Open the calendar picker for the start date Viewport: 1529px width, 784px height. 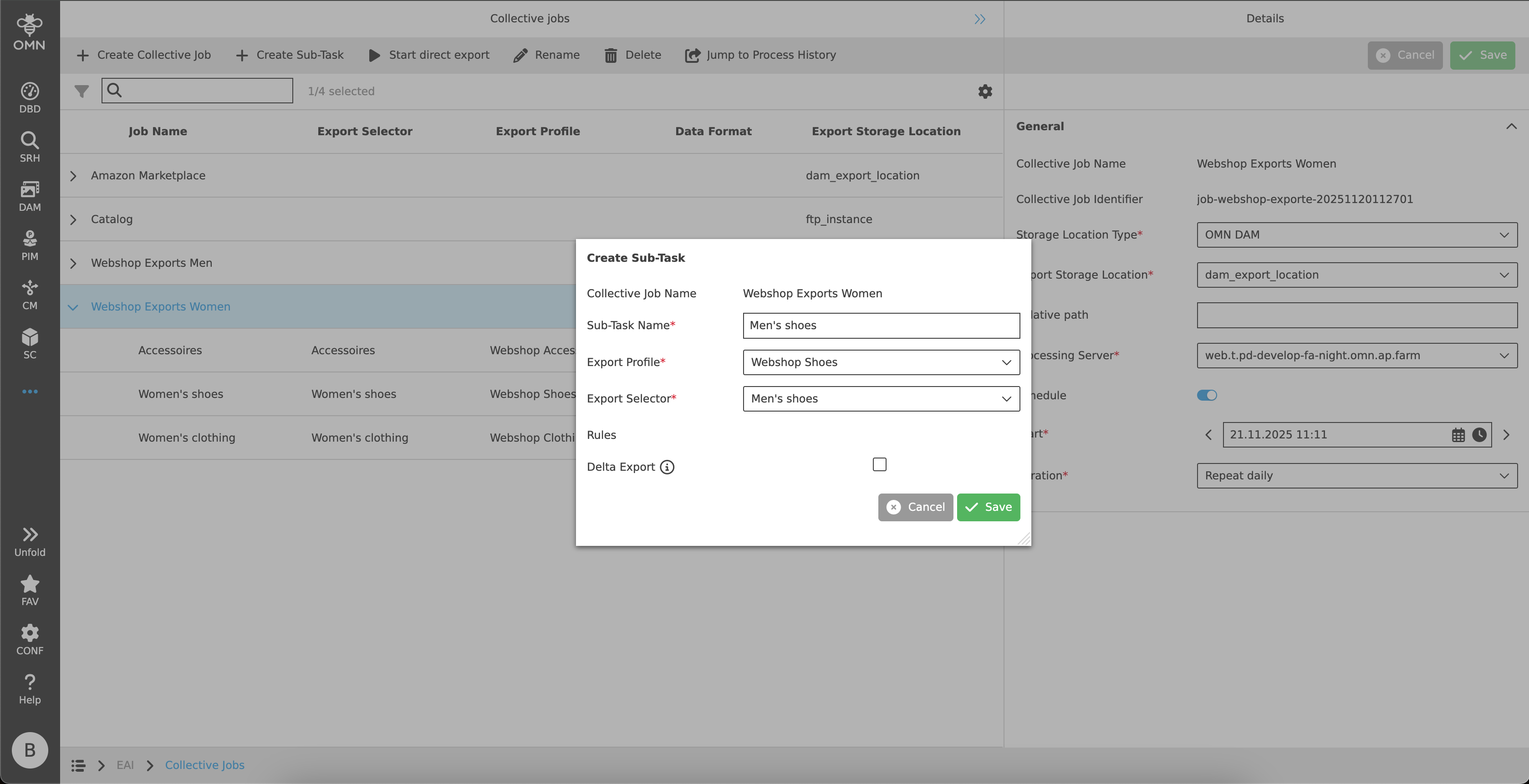click(x=1459, y=434)
